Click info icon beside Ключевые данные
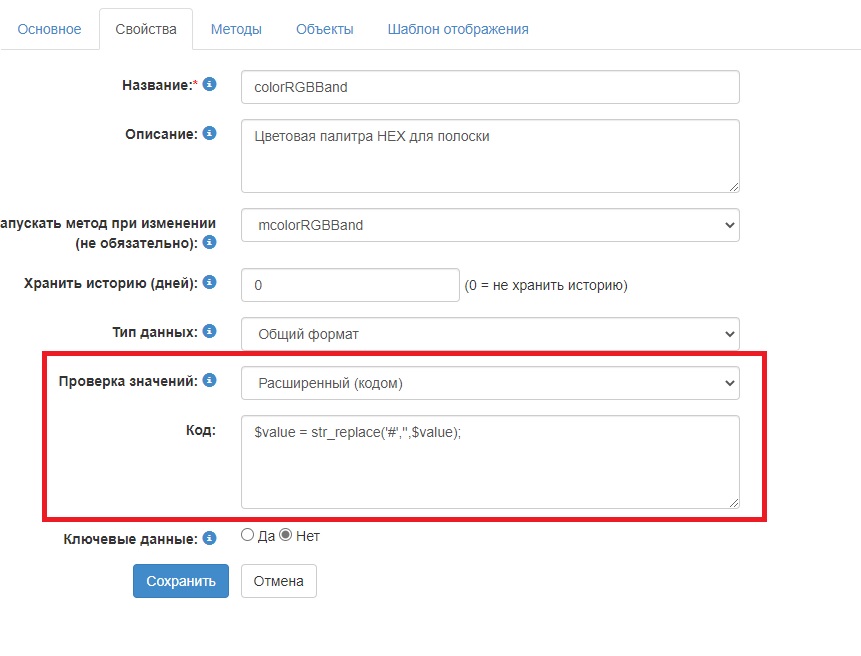Image resolution: width=861 pixels, height=656 pixels. pos(210,538)
